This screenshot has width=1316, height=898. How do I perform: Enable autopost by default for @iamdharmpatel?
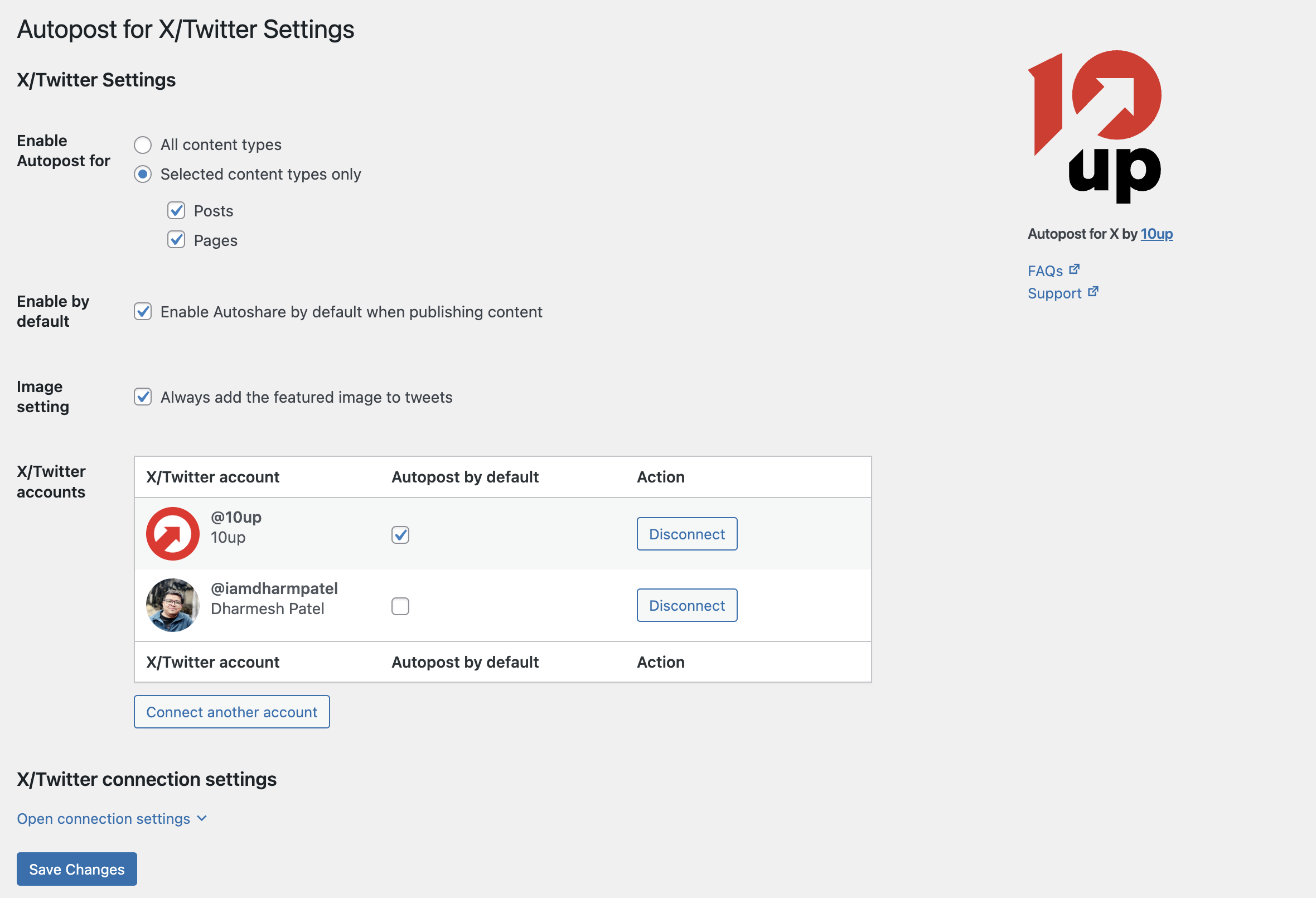click(400, 606)
